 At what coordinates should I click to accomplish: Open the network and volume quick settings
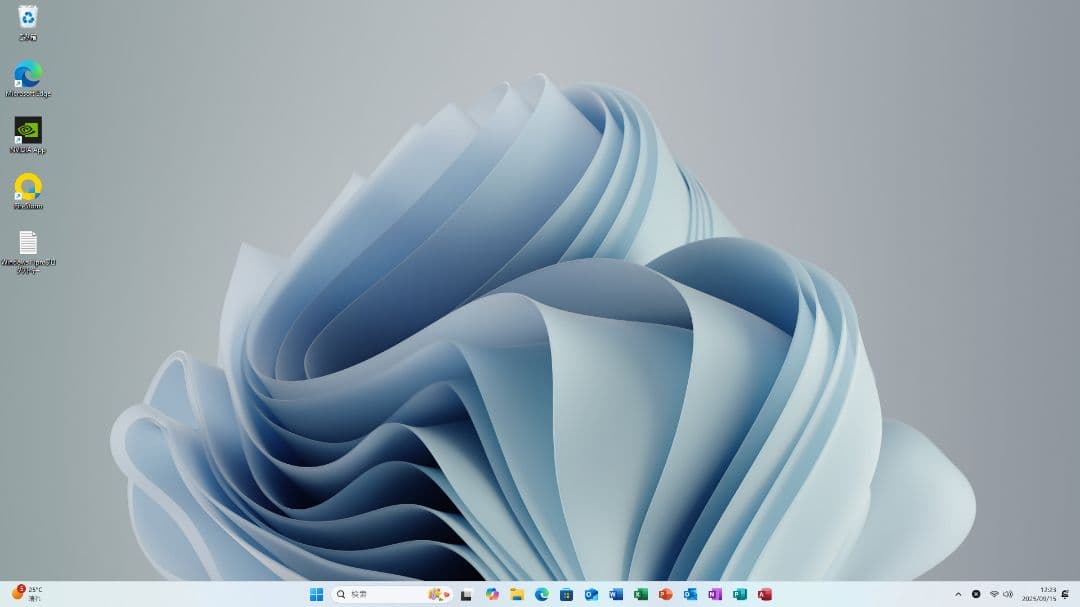1000,594
